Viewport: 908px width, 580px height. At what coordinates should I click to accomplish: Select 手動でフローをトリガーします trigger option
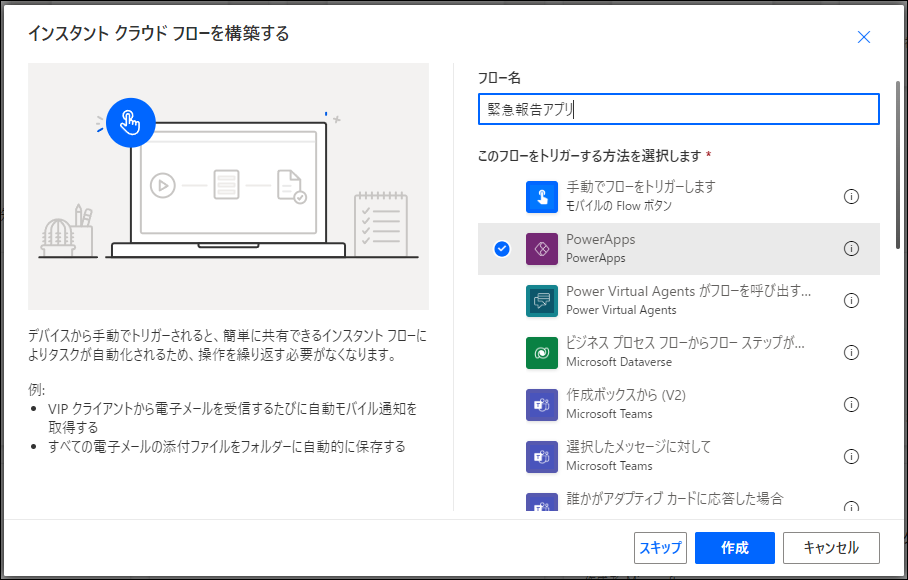pyautogui.click(x=679, y=197)
